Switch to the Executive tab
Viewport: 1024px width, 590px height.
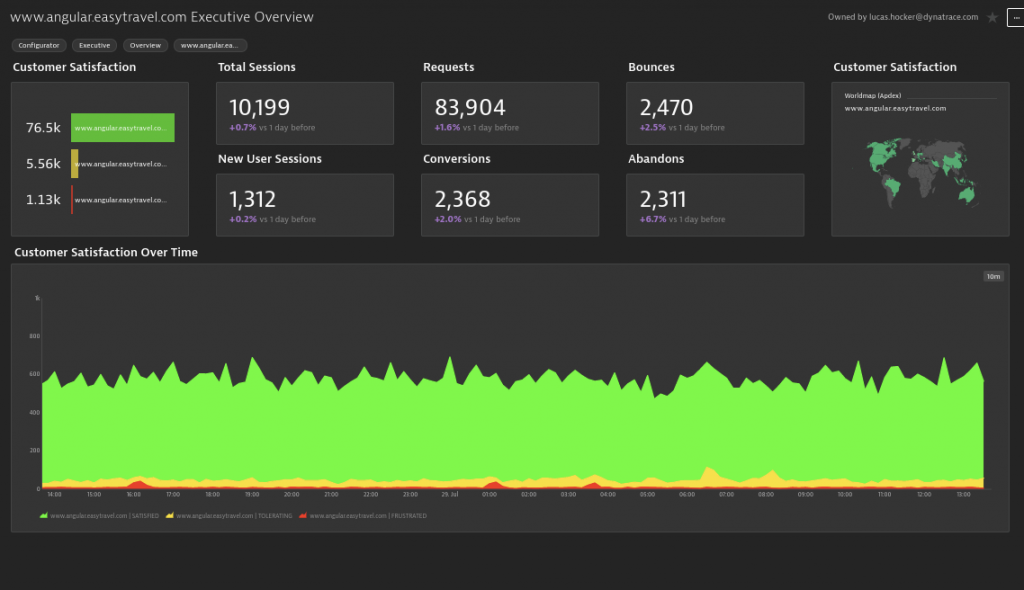point(94,44)
